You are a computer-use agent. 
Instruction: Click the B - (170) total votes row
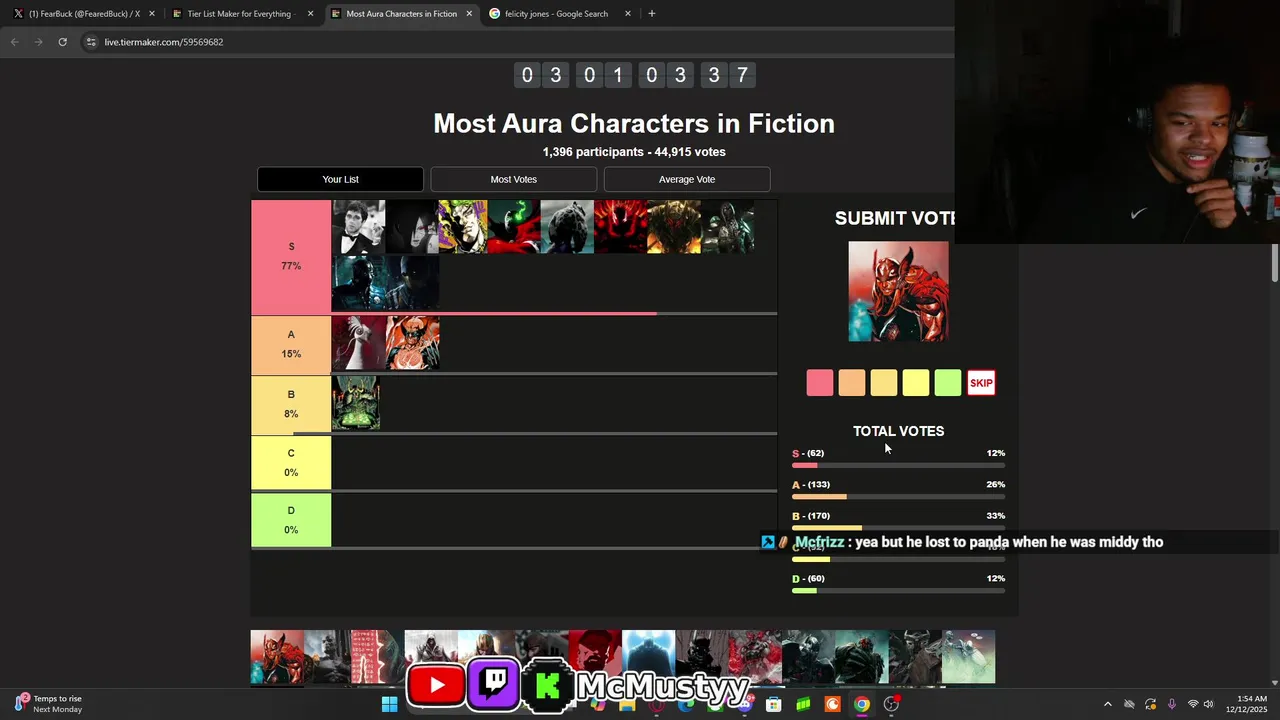pos(898,520)
